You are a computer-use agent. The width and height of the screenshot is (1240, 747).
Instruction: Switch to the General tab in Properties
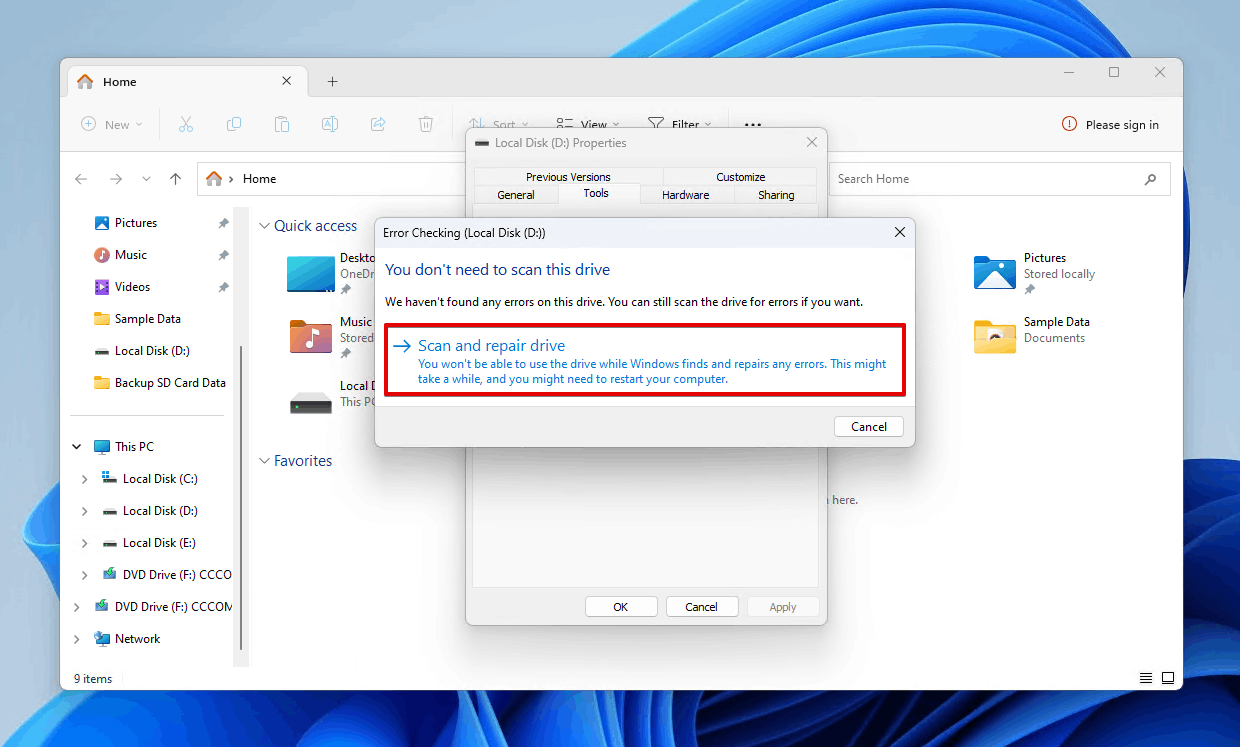tap(516, 195)
